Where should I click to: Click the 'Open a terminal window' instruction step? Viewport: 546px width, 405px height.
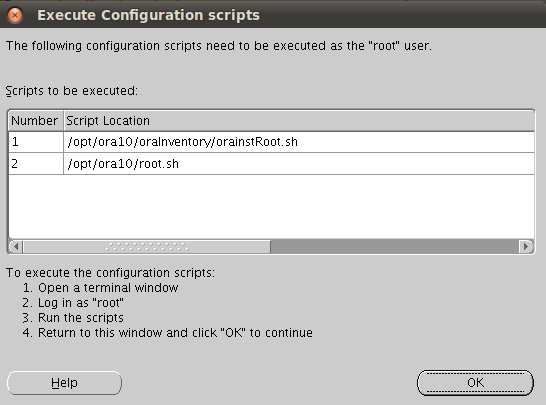(101, 288)
